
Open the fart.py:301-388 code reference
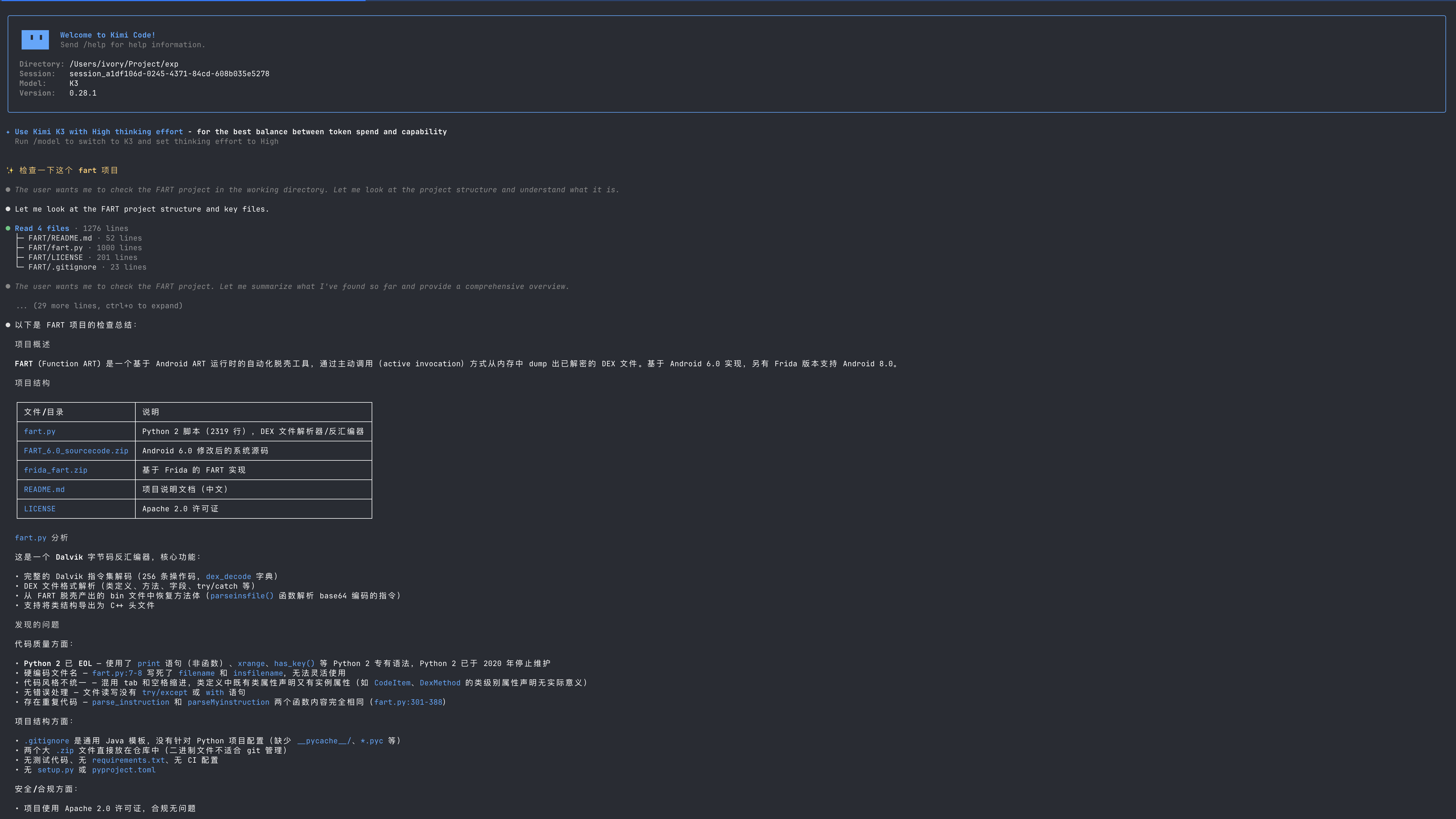[408, 702]
